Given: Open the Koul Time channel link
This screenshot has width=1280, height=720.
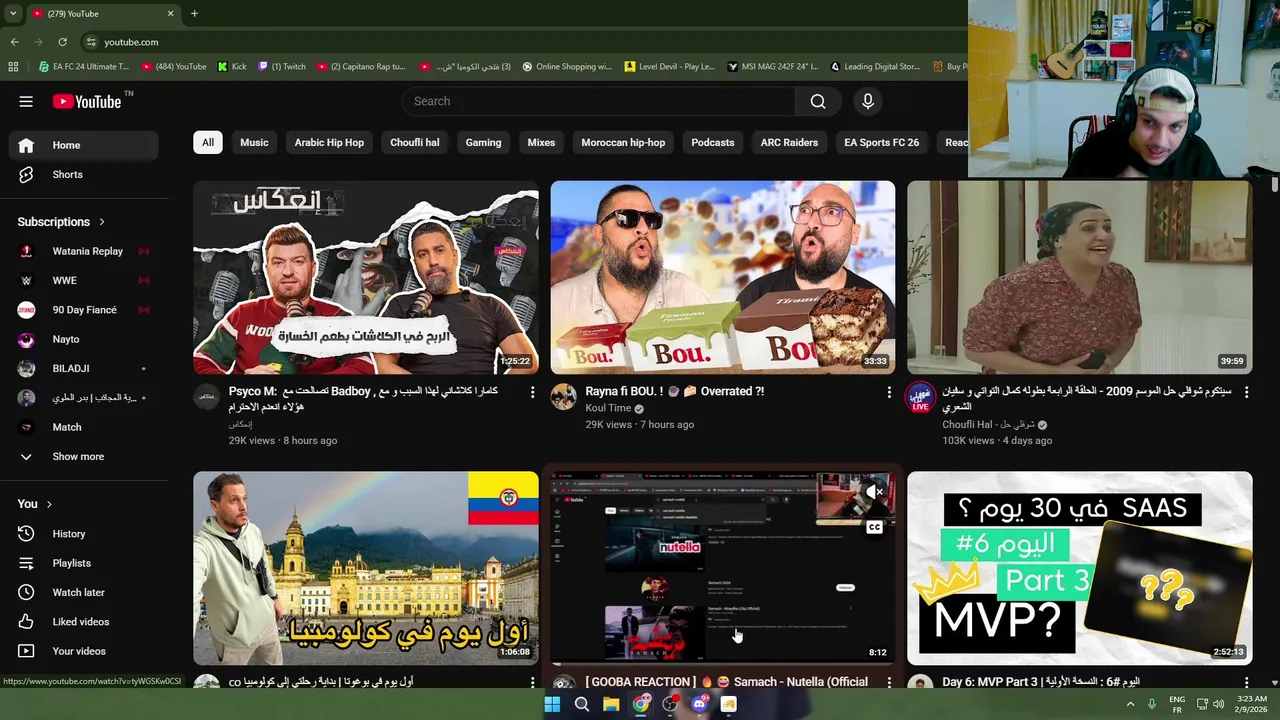Looking at the screenshot, I should 608,409.
